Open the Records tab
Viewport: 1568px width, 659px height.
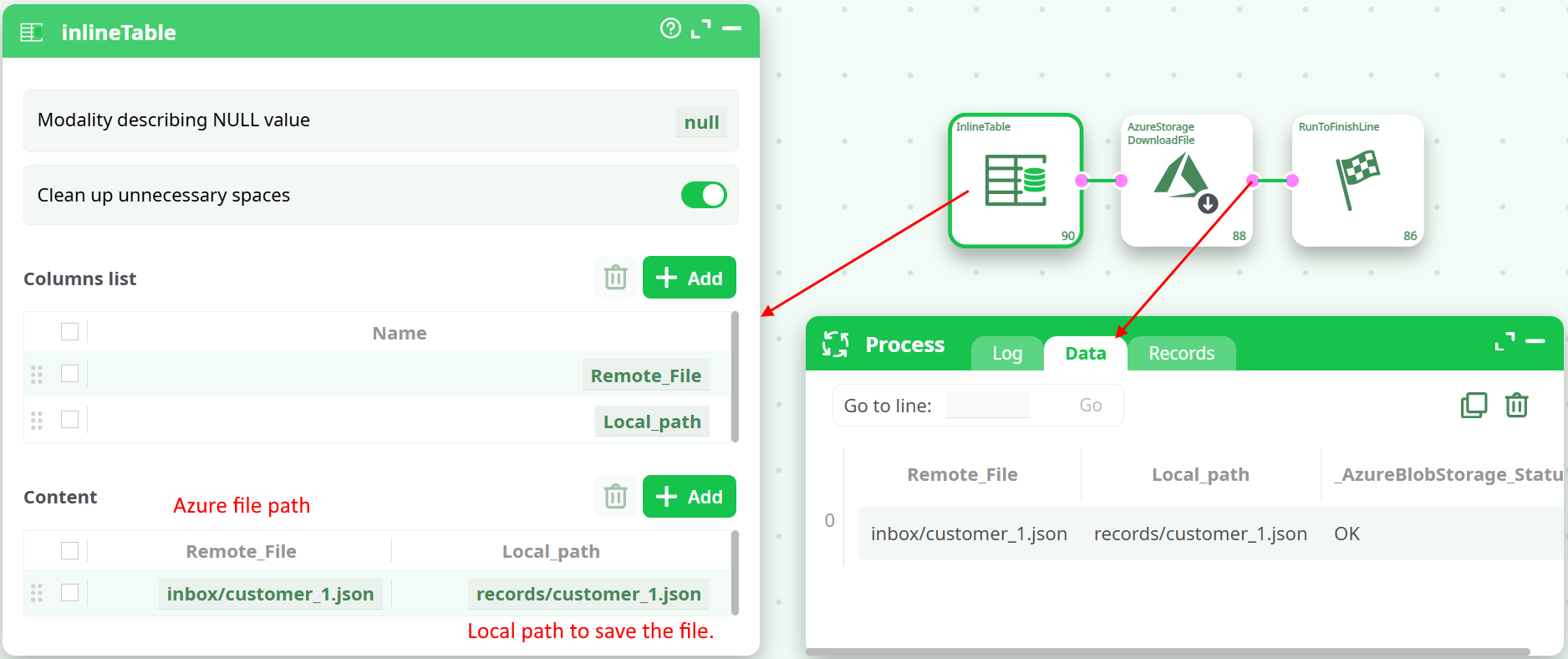tap(1181, 354)
